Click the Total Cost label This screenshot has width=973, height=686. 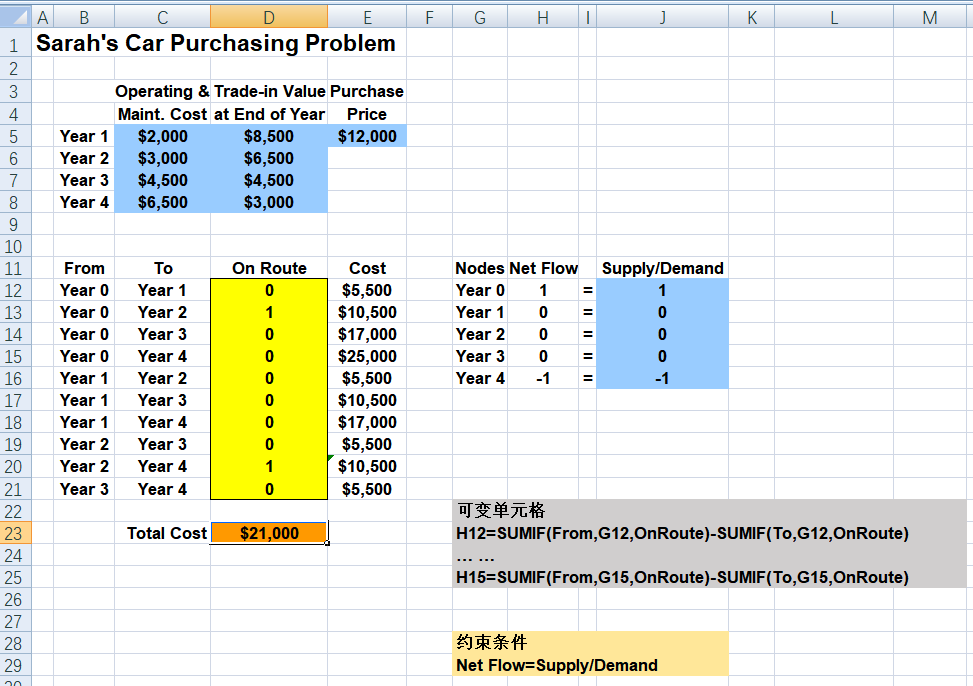[x=166, y=533]
